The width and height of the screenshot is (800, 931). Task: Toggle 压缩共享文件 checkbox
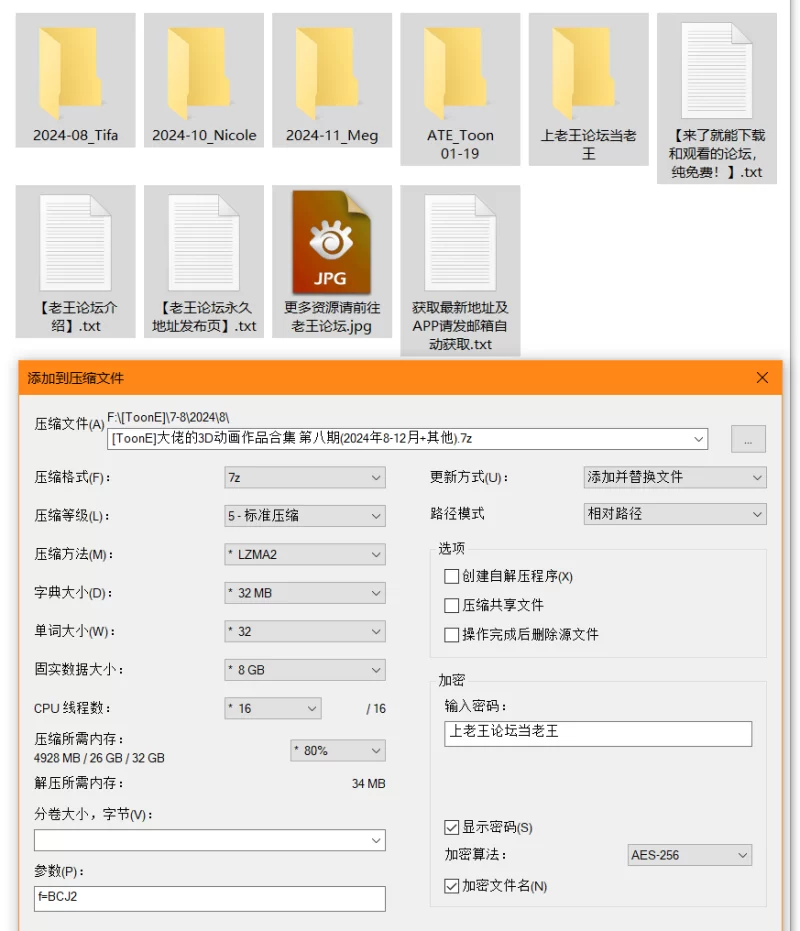(451, 605)
